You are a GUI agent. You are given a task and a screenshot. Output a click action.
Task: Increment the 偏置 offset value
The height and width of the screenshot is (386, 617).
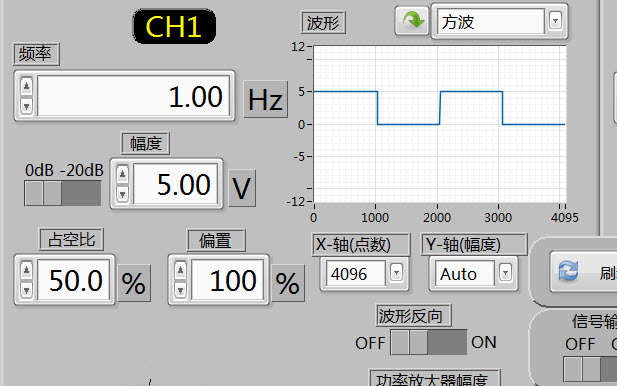pyautogui.click(x=180, y=270)
